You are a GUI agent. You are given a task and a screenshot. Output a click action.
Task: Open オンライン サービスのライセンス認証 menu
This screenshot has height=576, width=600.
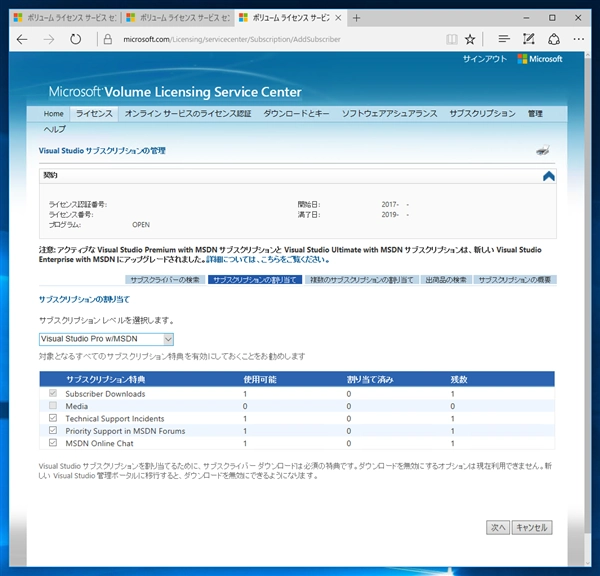pos(188,114)
